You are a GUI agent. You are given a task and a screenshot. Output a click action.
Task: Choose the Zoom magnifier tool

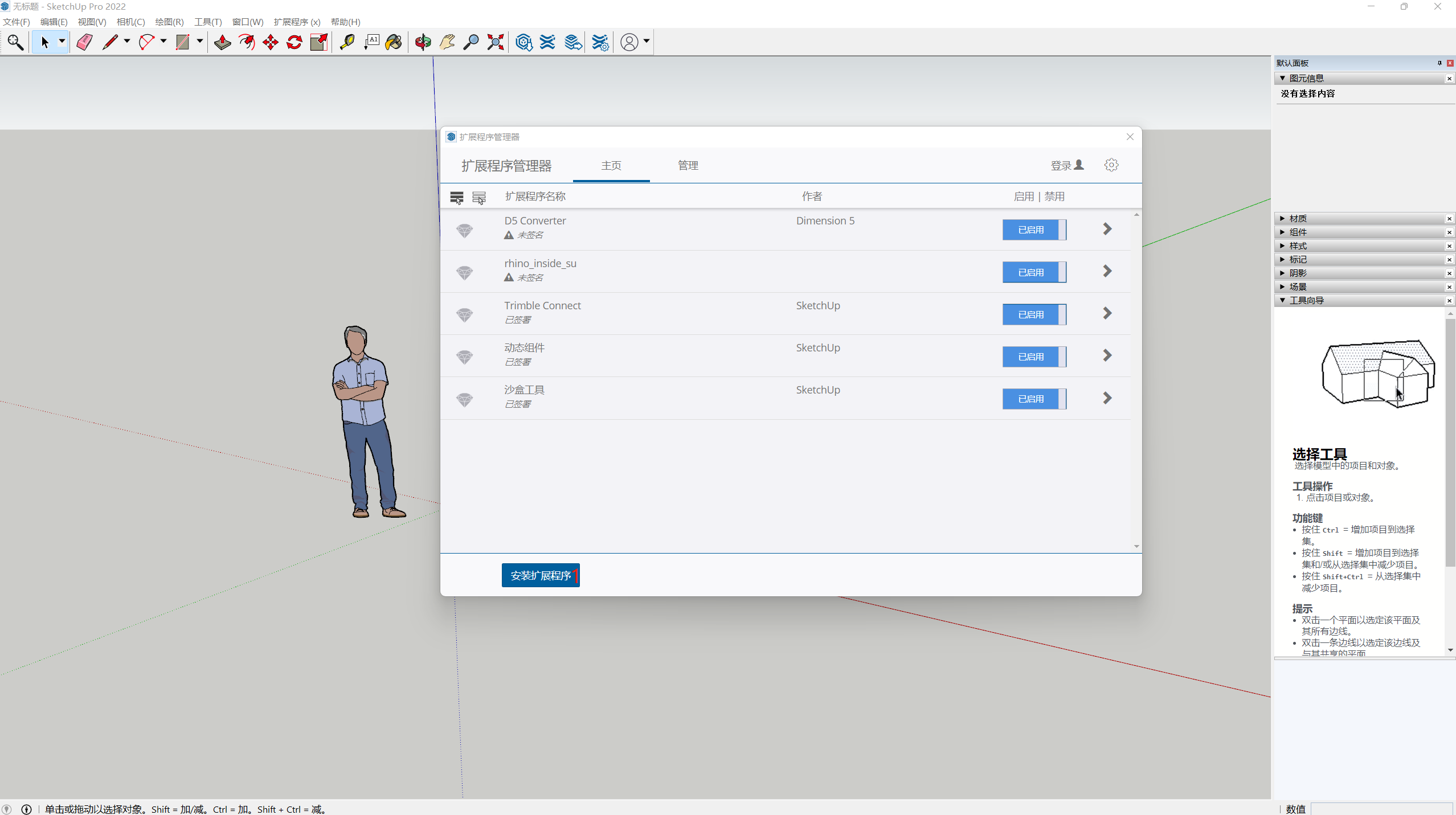click(471, 42)
